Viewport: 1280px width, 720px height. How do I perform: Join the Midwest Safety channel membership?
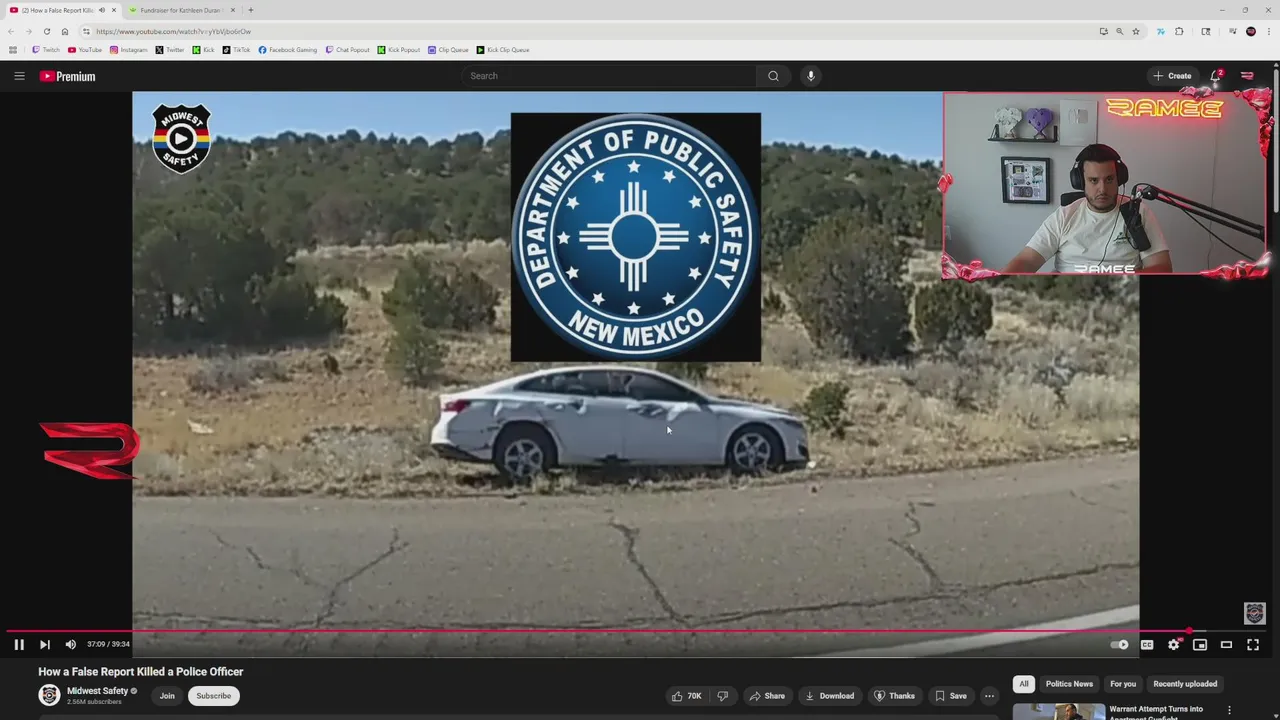167,696
